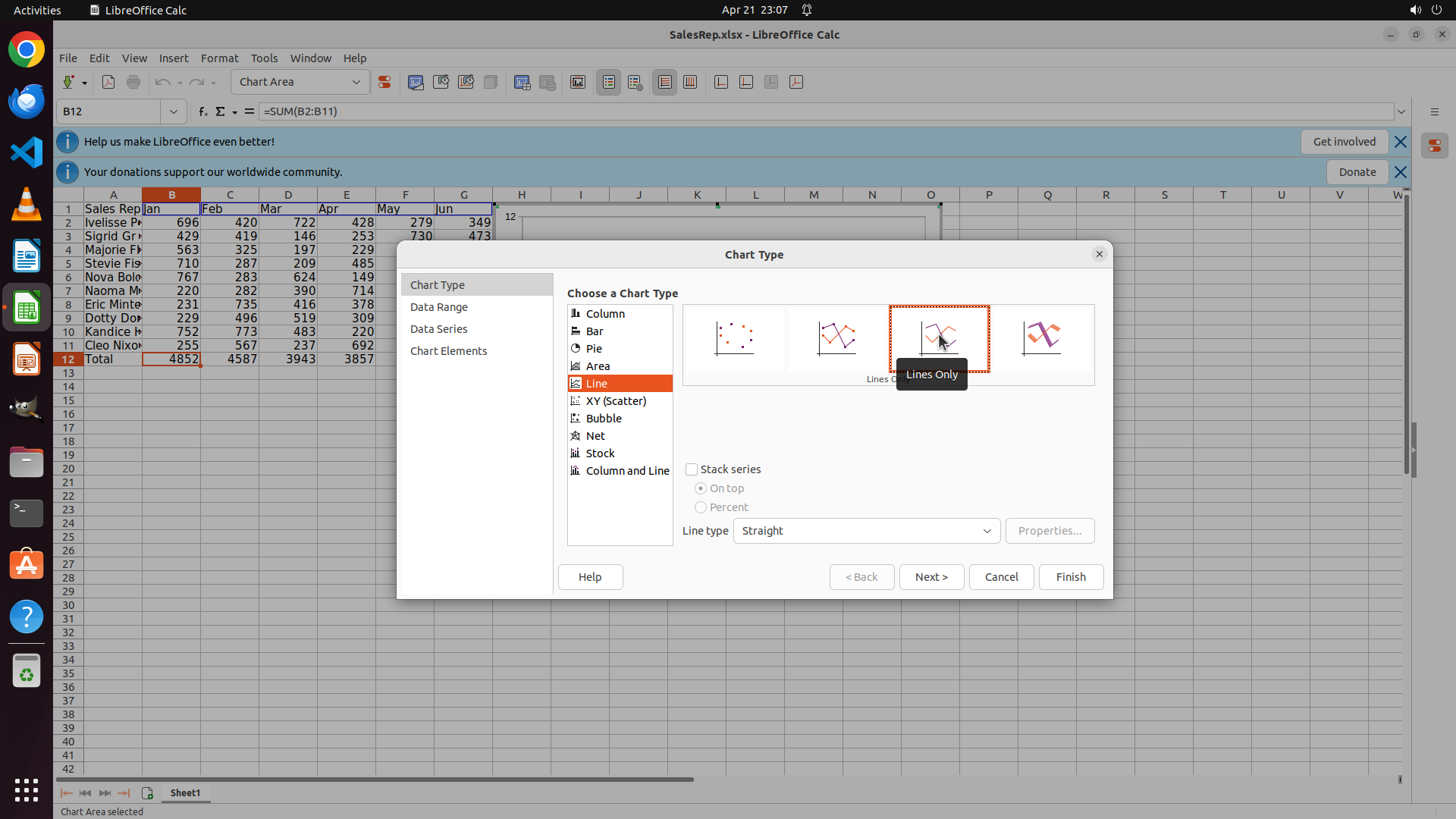Click the Next > button

click(931, 577)
